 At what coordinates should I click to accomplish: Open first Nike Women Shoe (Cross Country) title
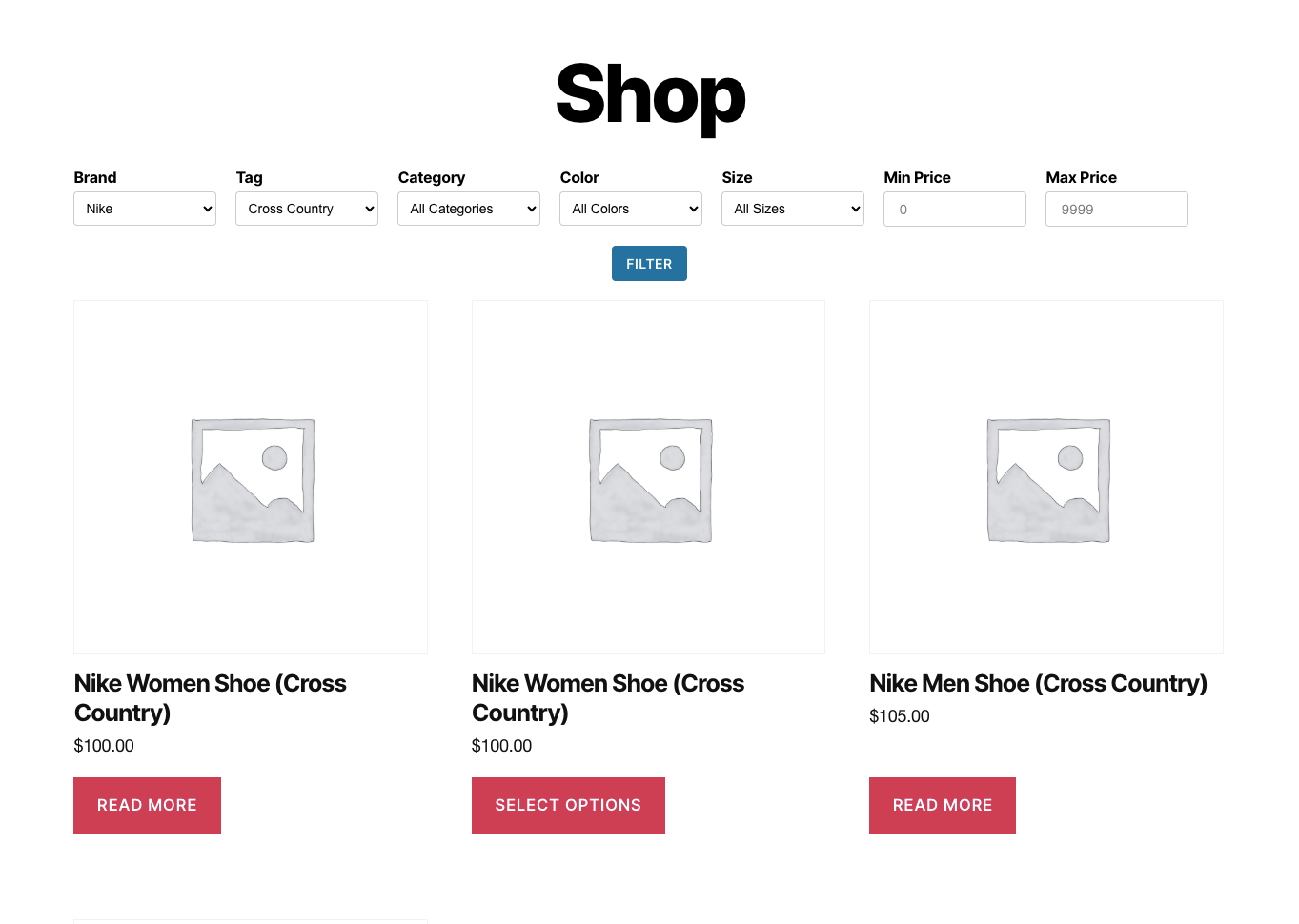[x=210, y=698]
